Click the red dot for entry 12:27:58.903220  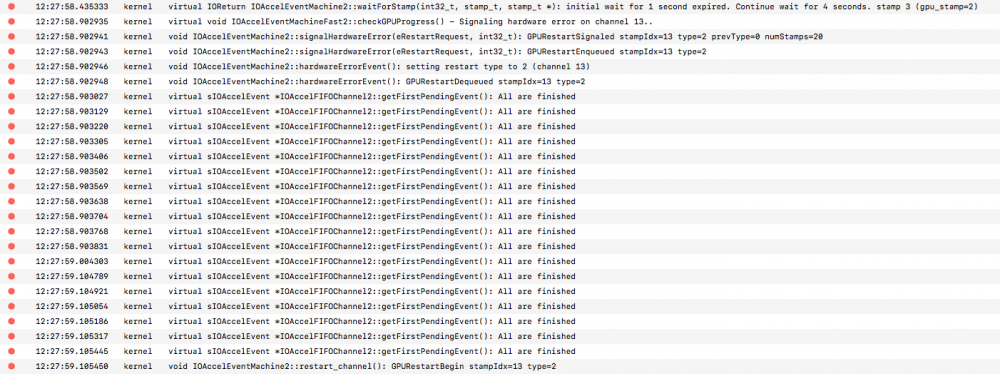pyautogui.click(x=11, y=126)
